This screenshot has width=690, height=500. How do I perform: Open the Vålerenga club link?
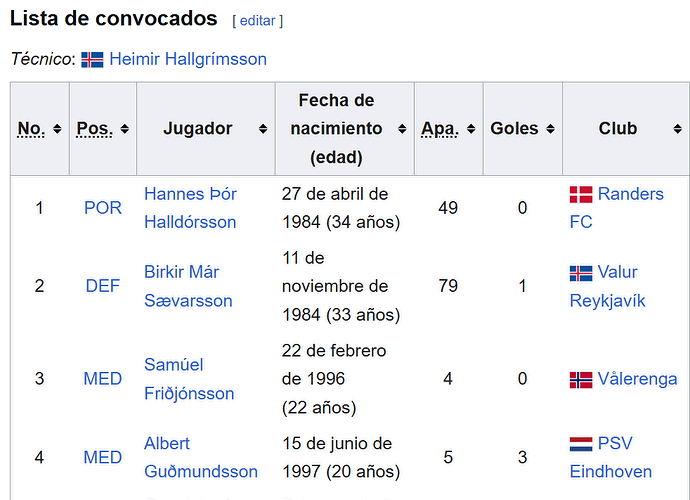pos(637,379)
